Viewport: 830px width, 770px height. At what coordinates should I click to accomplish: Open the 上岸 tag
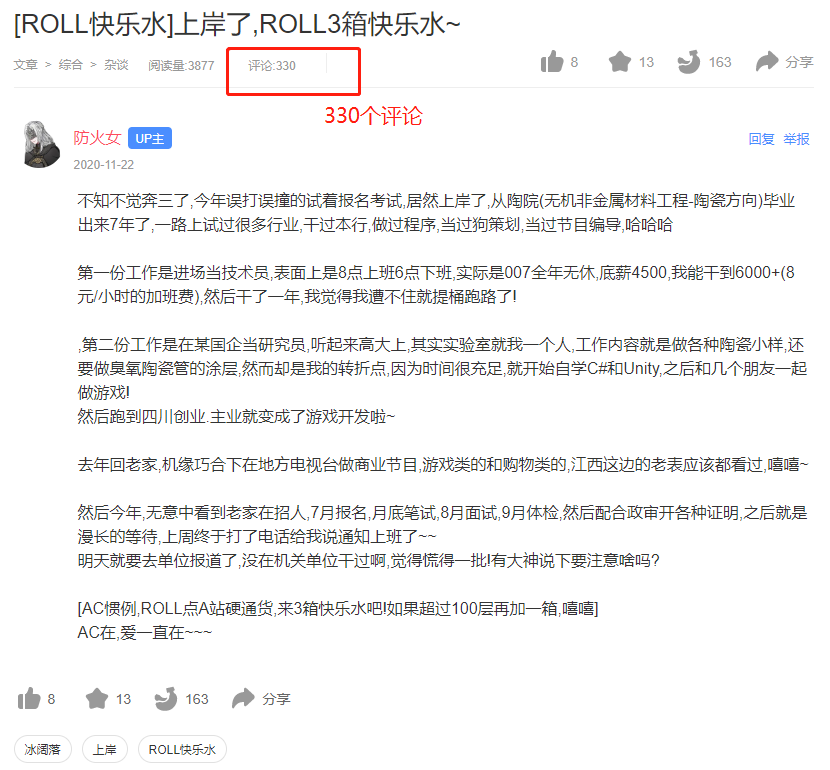click(105, 749)
